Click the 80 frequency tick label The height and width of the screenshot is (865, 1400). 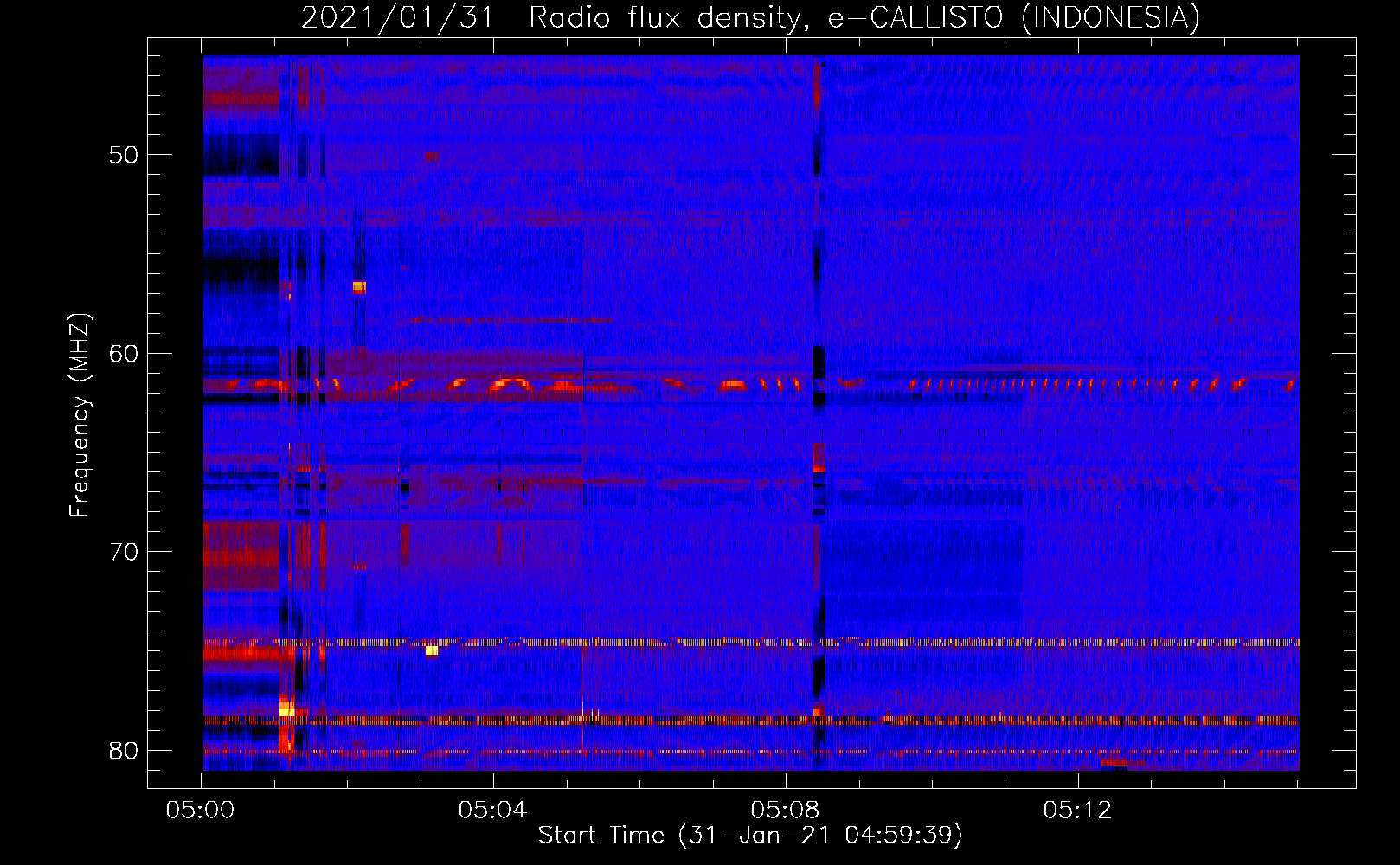click(x=124, y=750)
